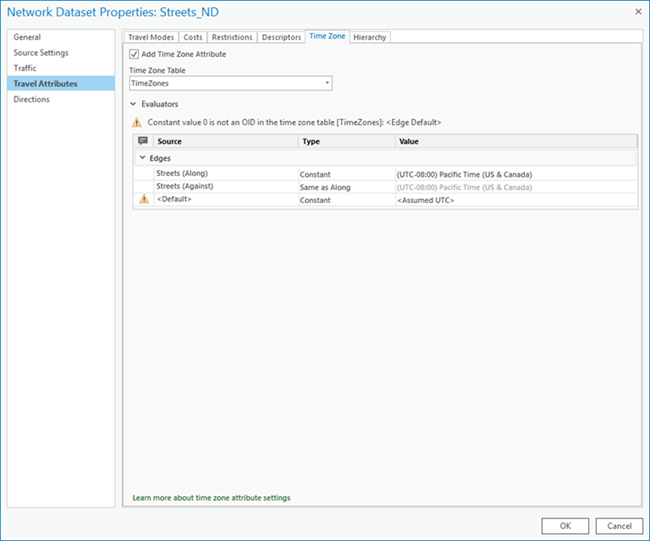Screen dimensions: 650x541
Task: Collapse the Edges group
Action: [x=142, y=158]
